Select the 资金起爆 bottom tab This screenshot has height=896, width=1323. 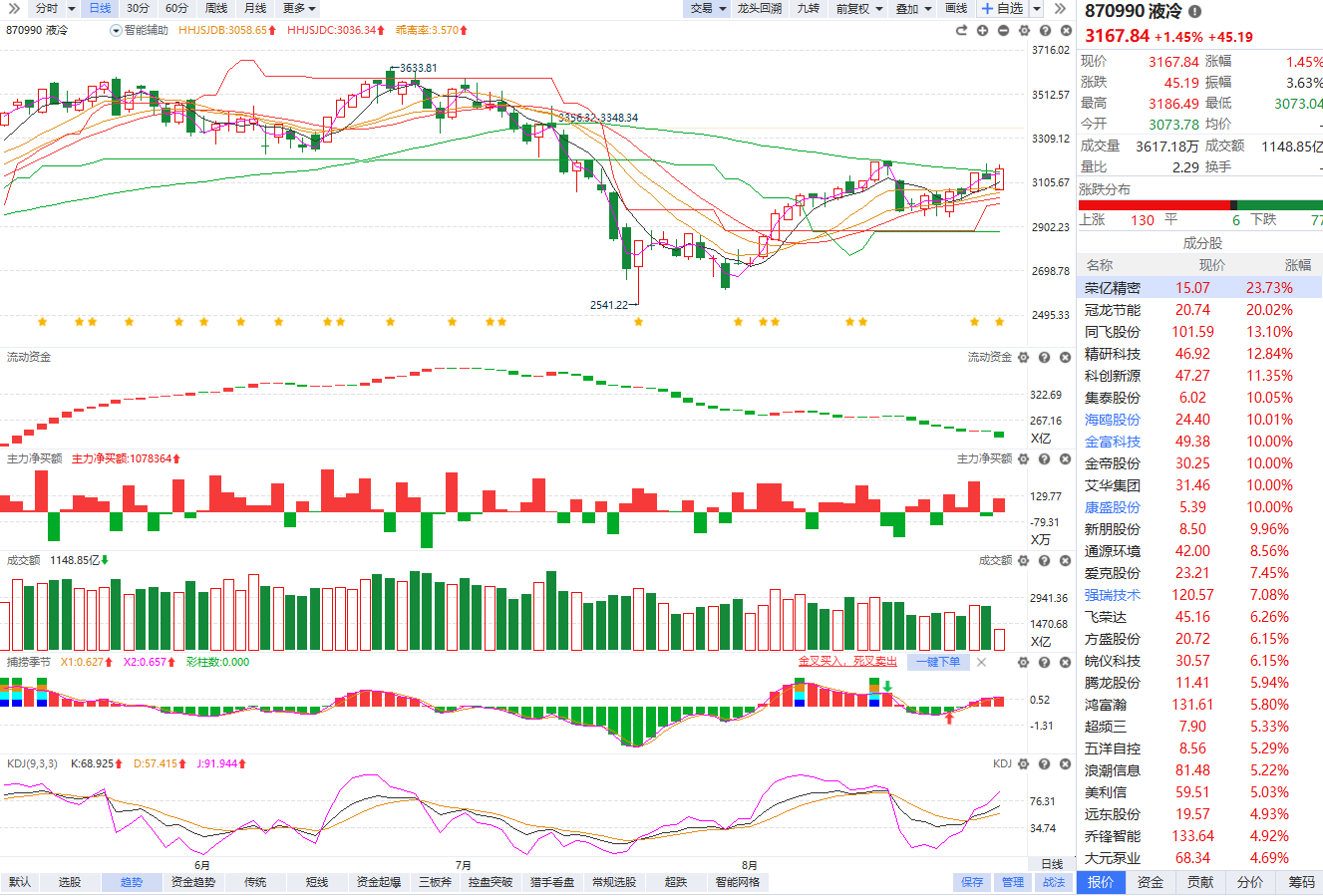point(379,882)
